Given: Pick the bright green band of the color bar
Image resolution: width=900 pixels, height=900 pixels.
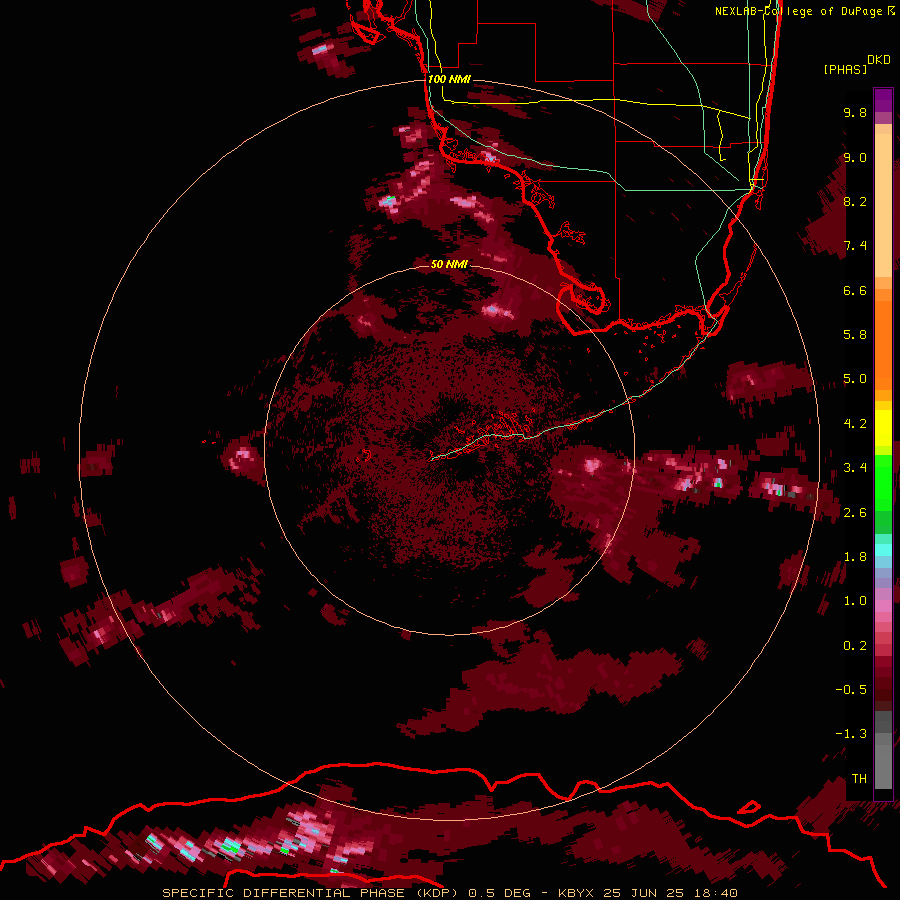Looking at the screenshot, I should 883,482.
